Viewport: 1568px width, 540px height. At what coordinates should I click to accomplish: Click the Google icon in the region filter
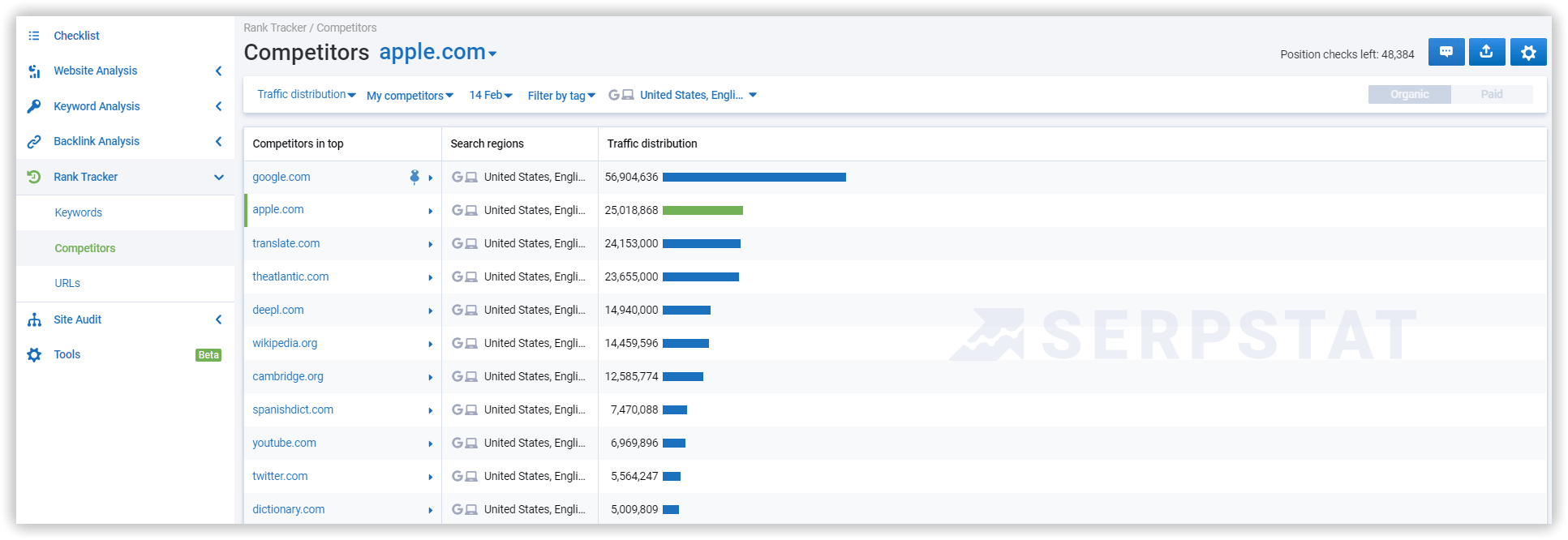pyautogui.click(x=614, y=95)
